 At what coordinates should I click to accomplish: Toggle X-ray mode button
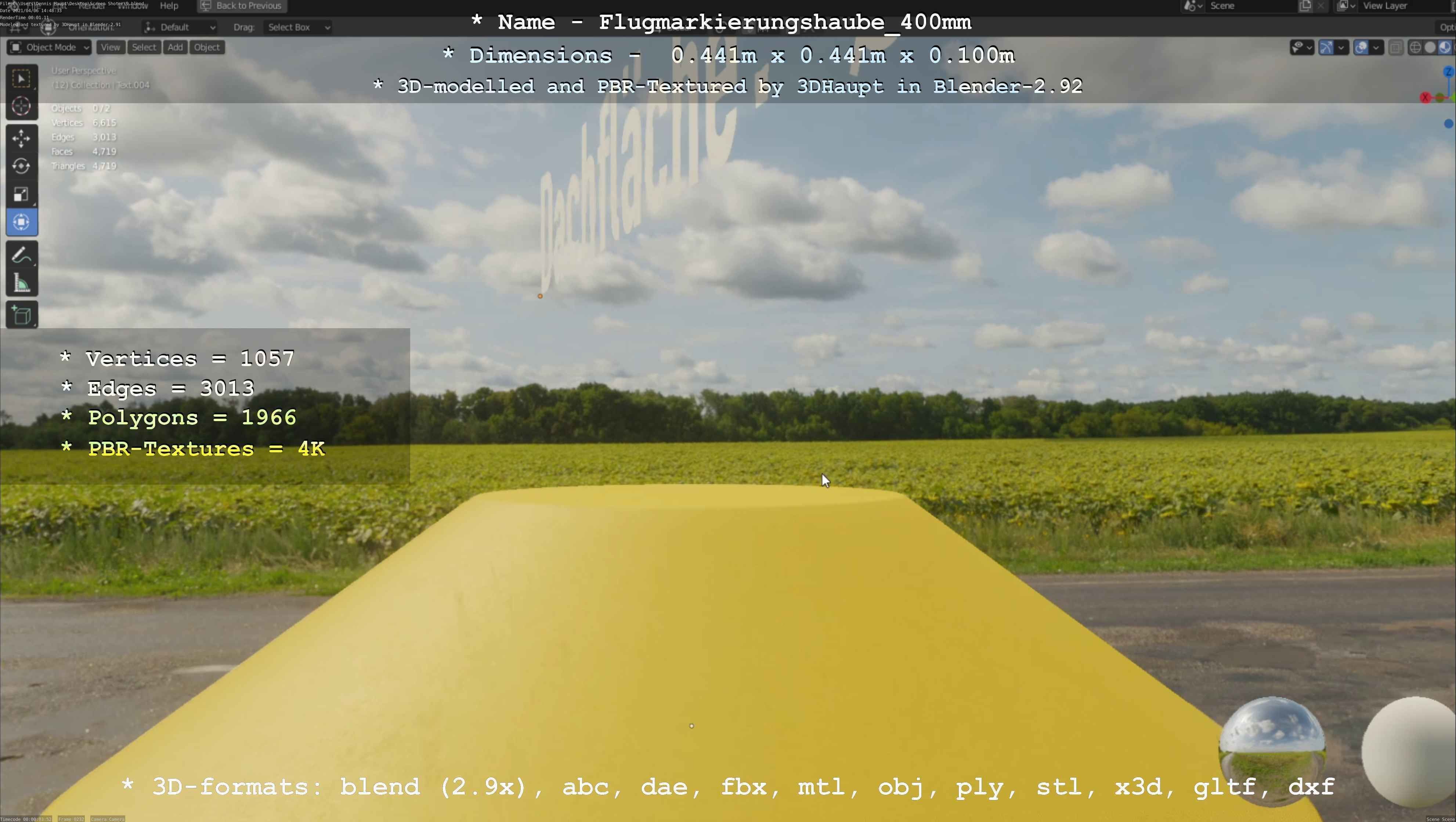coord(1395,47)
